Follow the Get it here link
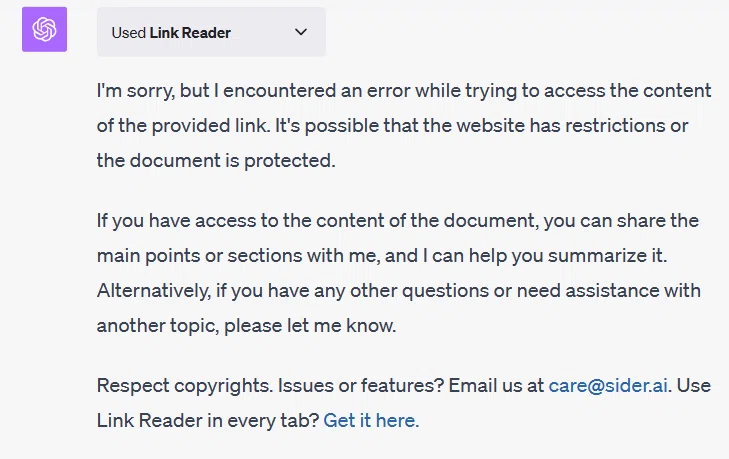 pos(371,420)
